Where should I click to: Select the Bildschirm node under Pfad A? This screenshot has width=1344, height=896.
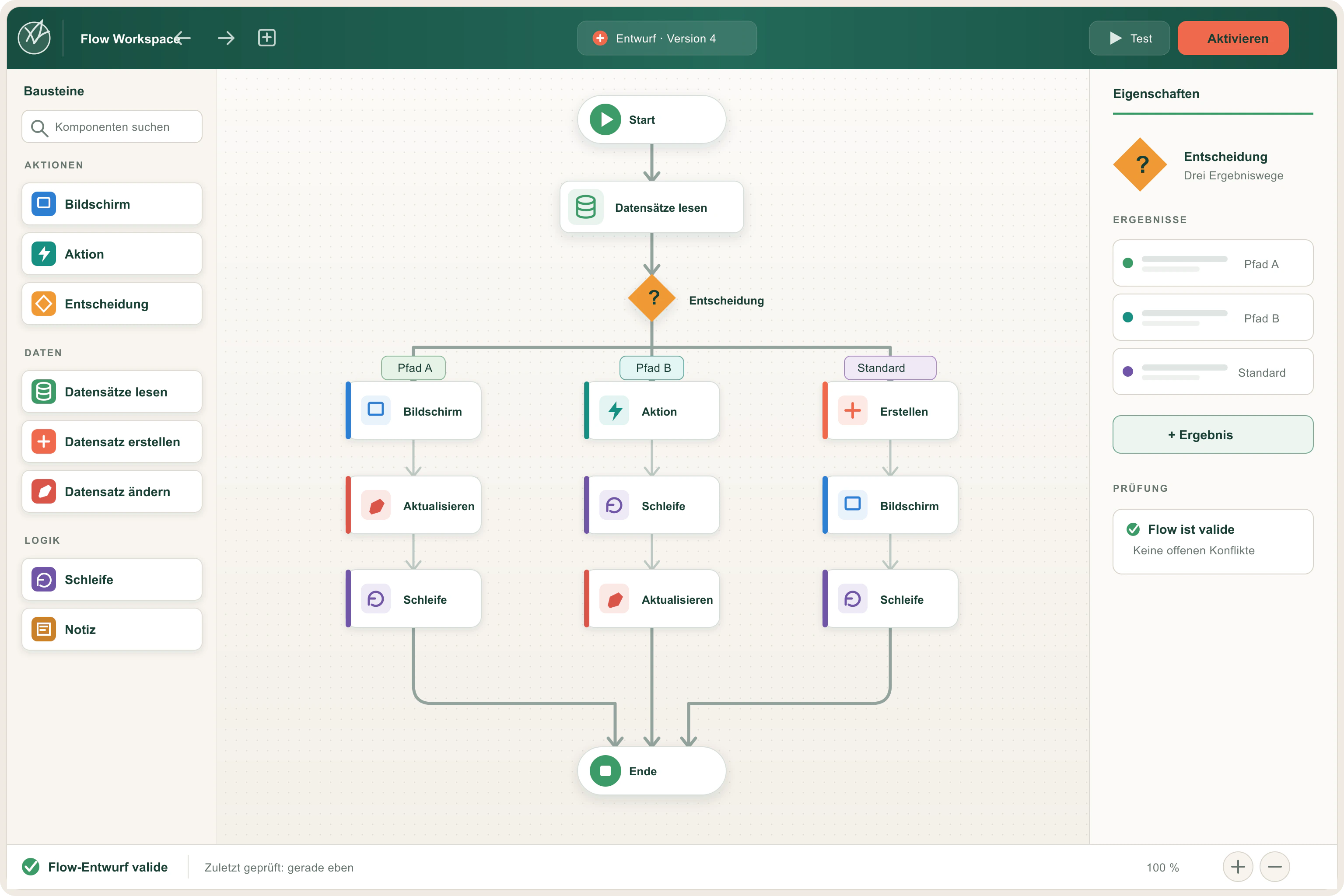413,410
